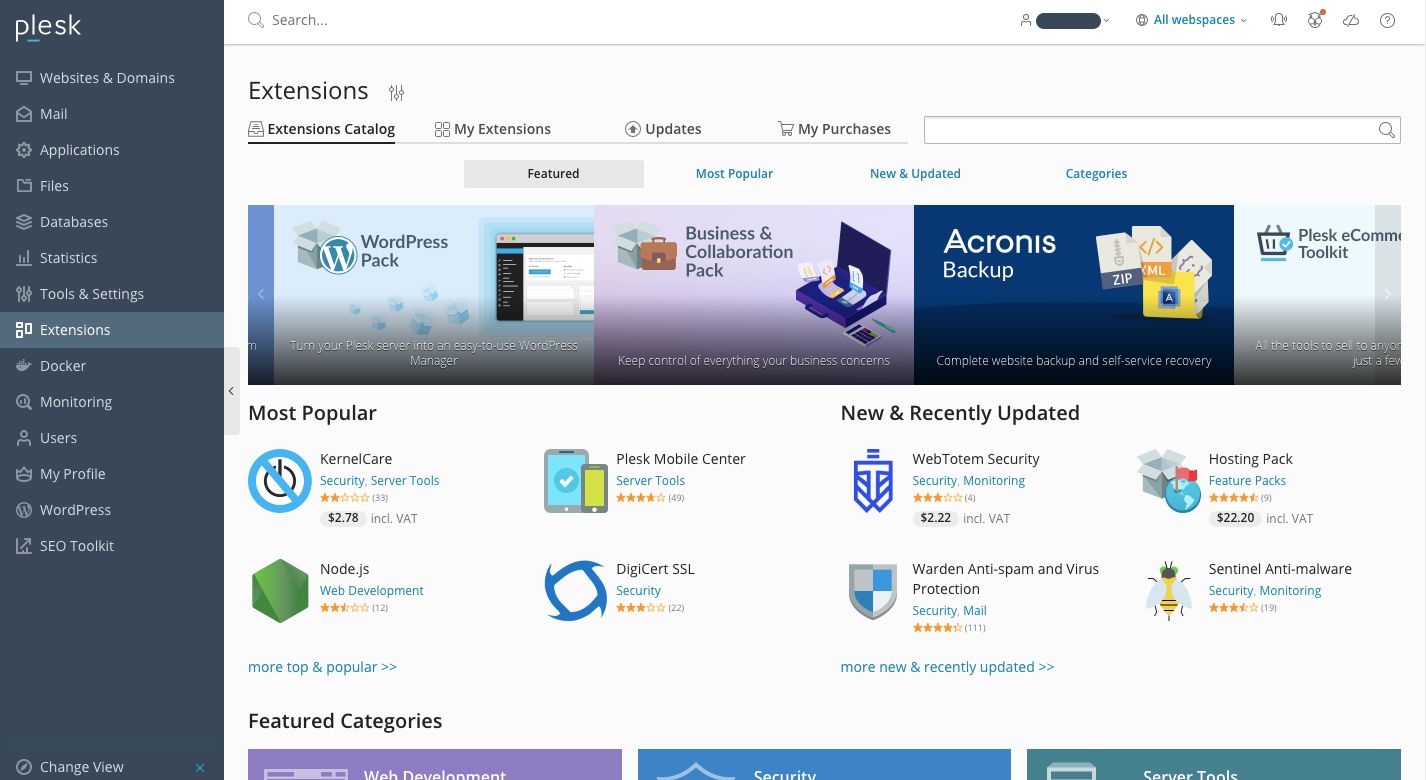Click the Sentinel Anti-malware bee icon
1426x780 pixels.
1168,591
